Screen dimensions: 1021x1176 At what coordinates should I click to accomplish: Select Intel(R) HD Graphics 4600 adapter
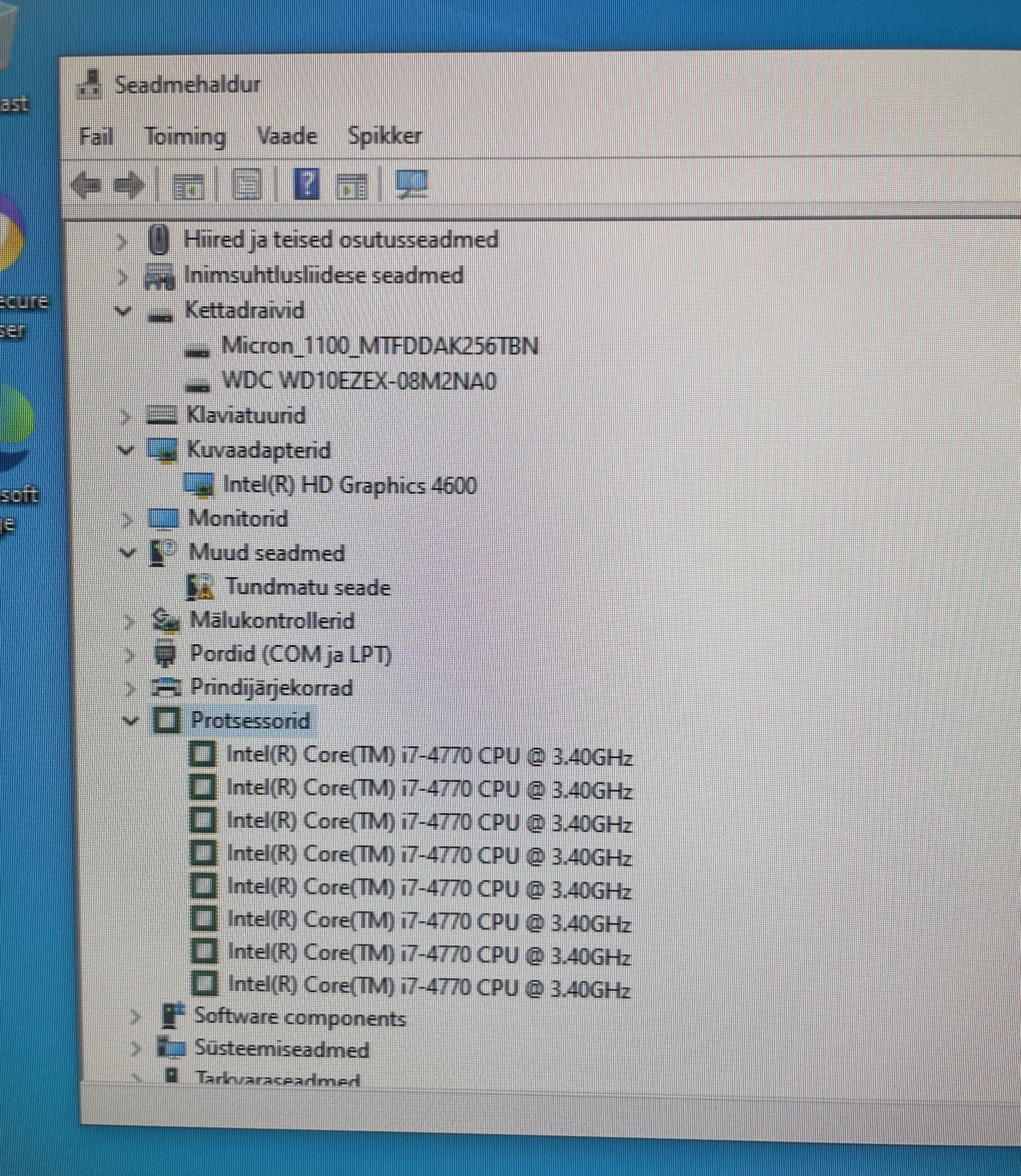point(350,486)
